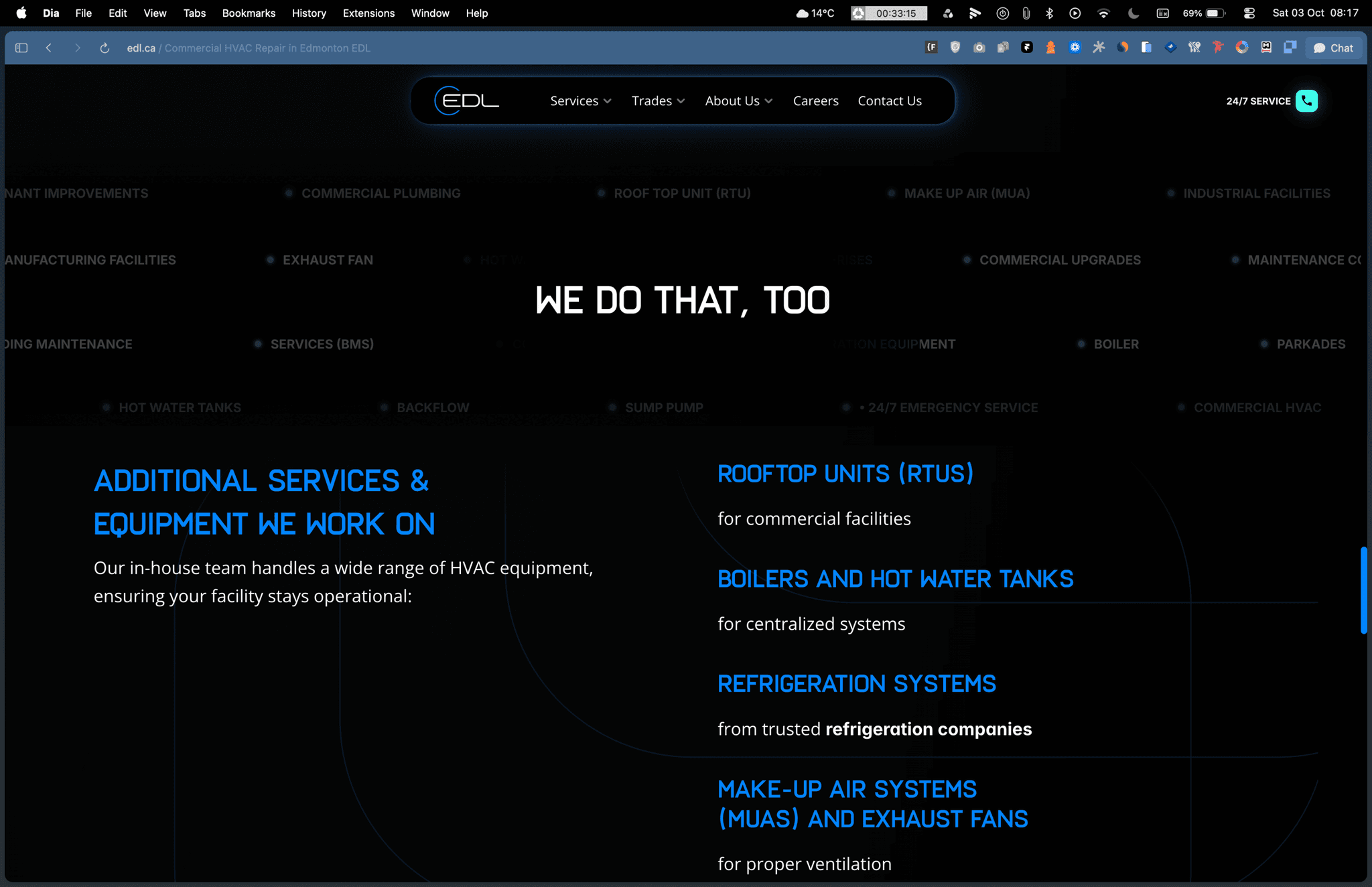Click the {F extension icon in toolbar
1372x887 pixels.
[x=931, y=48]
